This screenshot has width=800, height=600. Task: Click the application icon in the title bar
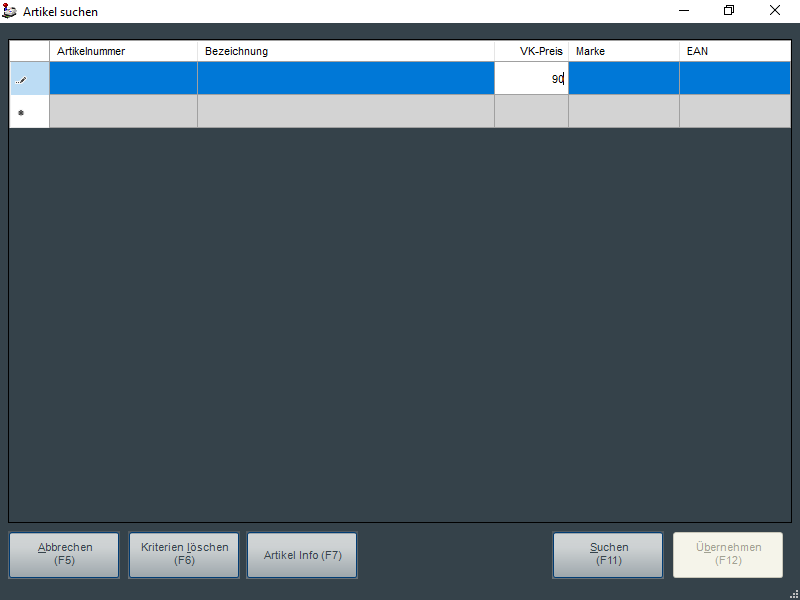(x=10, y=11)
